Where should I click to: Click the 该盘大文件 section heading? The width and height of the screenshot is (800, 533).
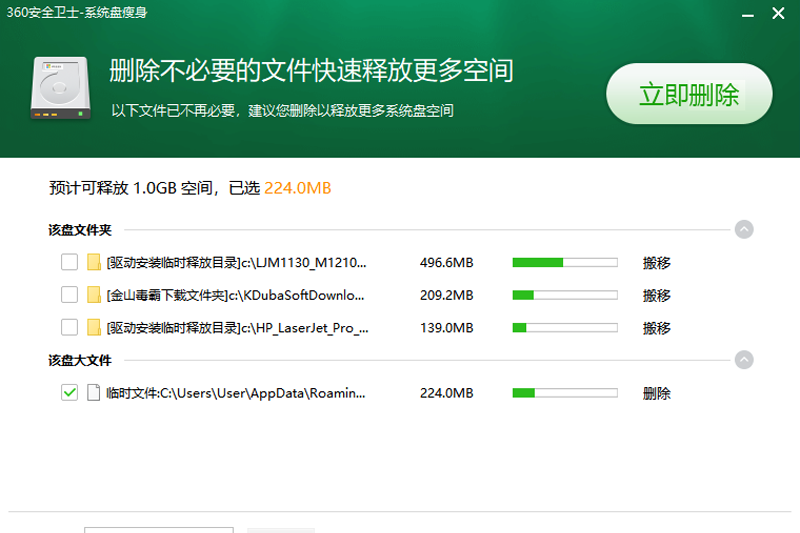(x=80, y=361)
